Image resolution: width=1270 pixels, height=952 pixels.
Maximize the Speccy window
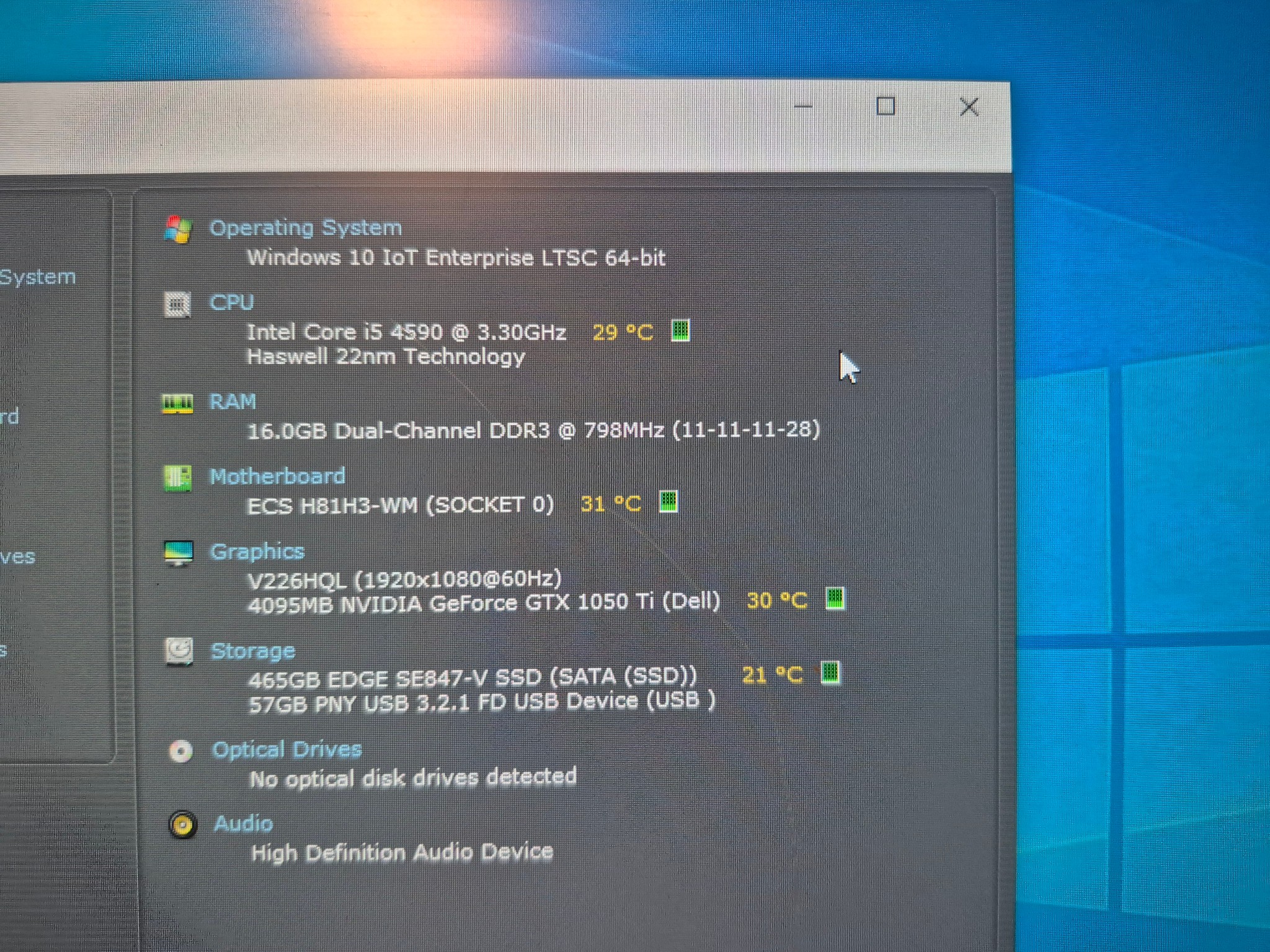[885, 107]
